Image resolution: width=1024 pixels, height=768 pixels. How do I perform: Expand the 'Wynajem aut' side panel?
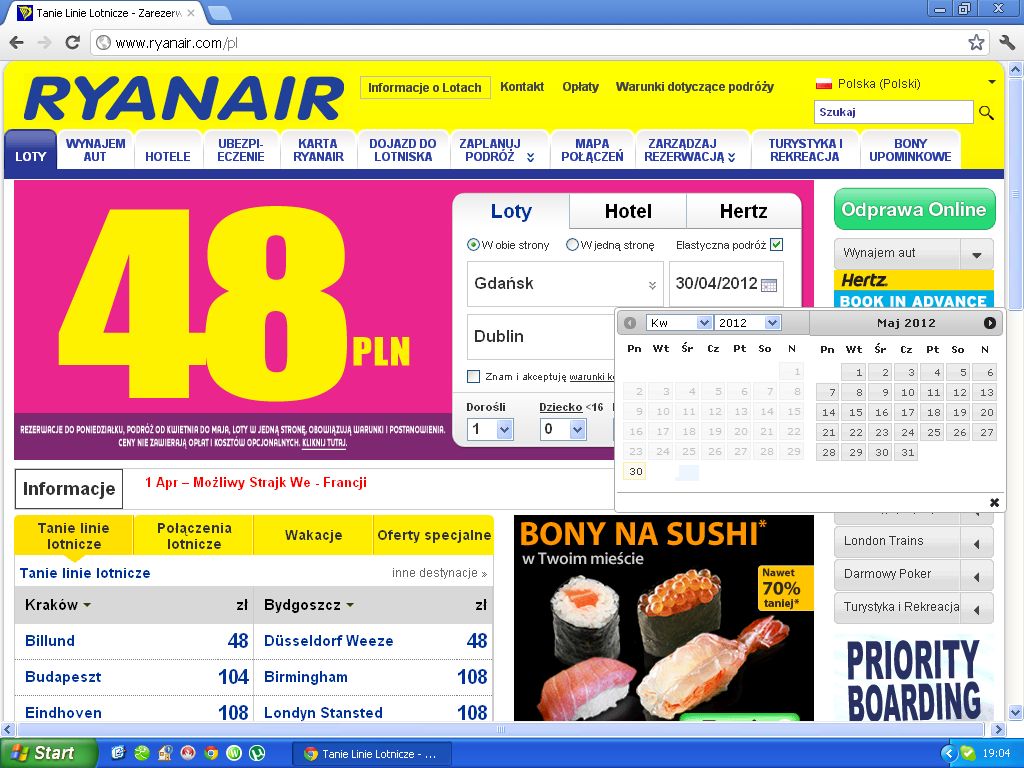pyautogui.click(x=914, y=253)
